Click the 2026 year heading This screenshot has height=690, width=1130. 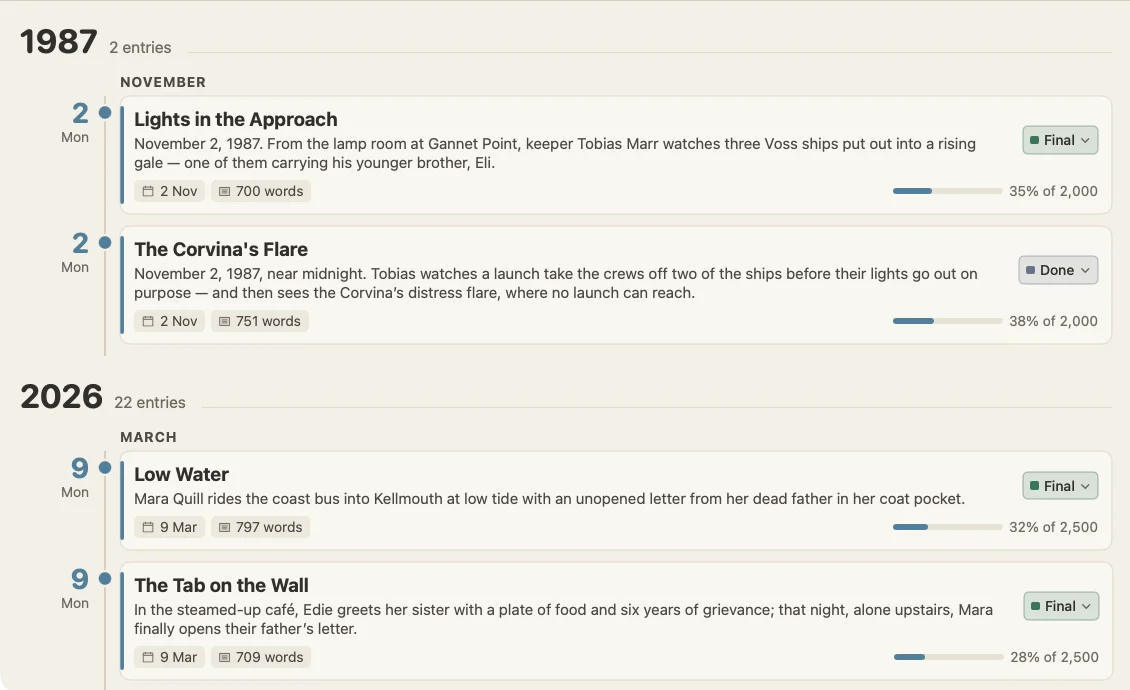[x=61, y=397]
